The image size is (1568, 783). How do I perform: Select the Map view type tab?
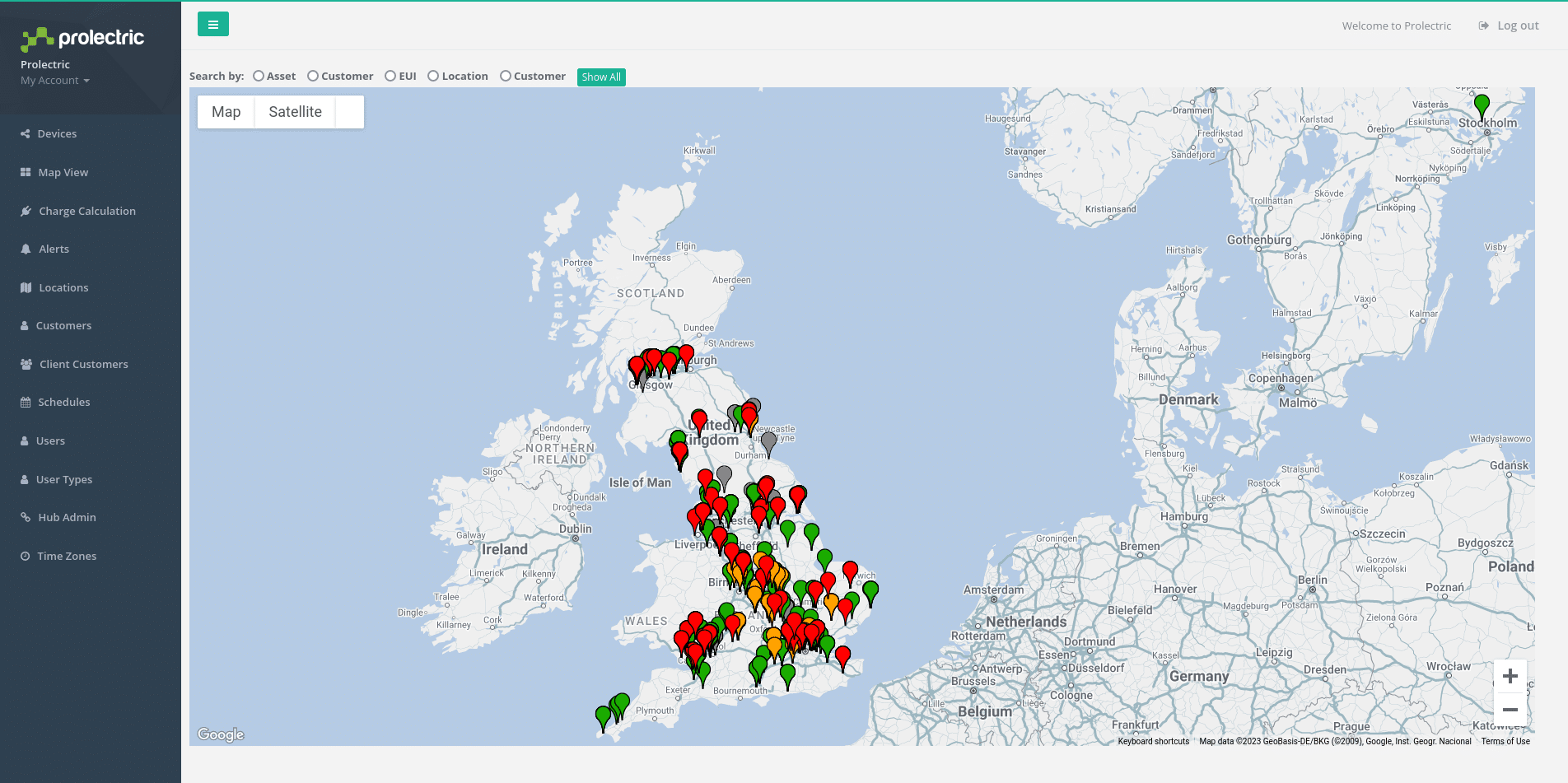pyautogui.click(x=226, y=112)
